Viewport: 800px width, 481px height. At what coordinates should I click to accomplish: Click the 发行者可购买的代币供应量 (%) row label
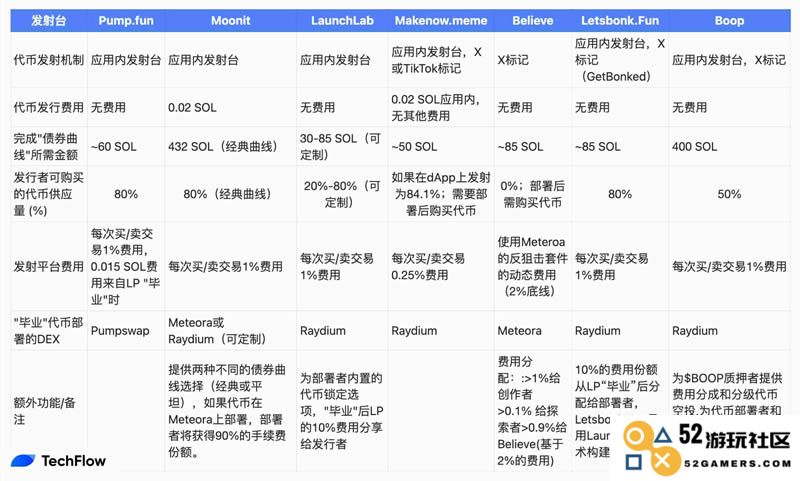[48, 194]
